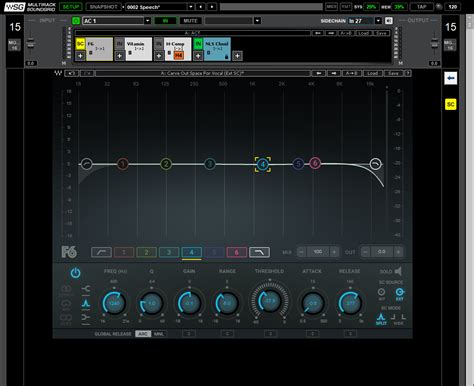Click the band SOLO speaker icon
The width and height of the screenshot is (474, 386).
pos(398,271)
